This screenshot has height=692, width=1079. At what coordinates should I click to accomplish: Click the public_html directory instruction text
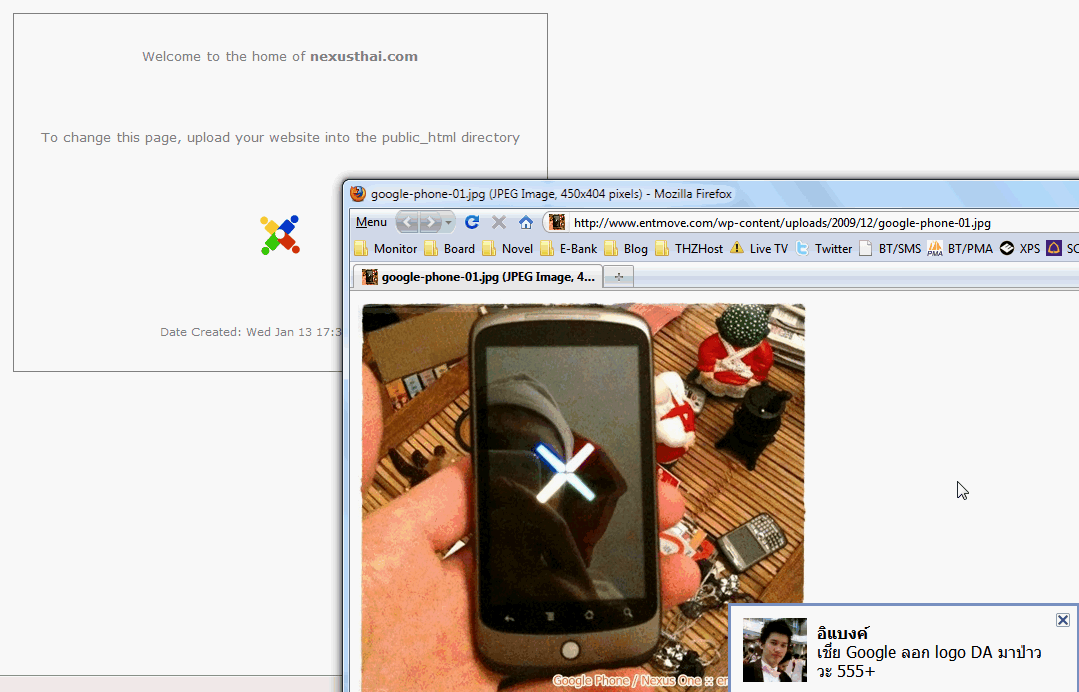click(x=280, y=138)
